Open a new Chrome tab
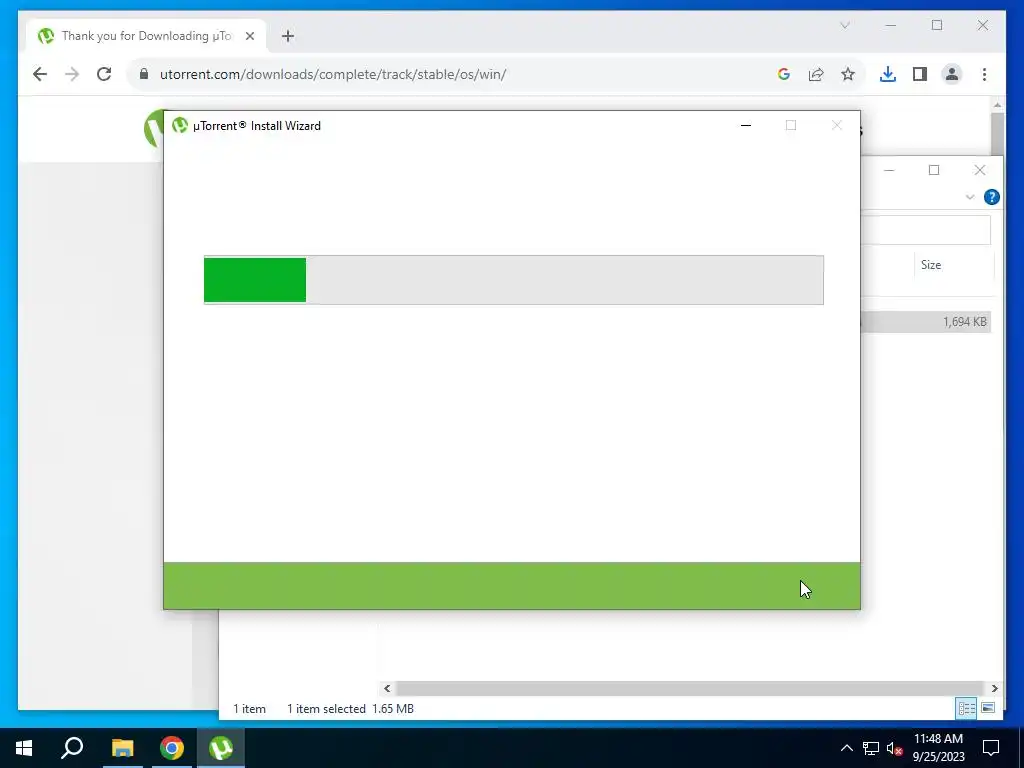This screenshot has width=1024, height=768. click(288, 36)
